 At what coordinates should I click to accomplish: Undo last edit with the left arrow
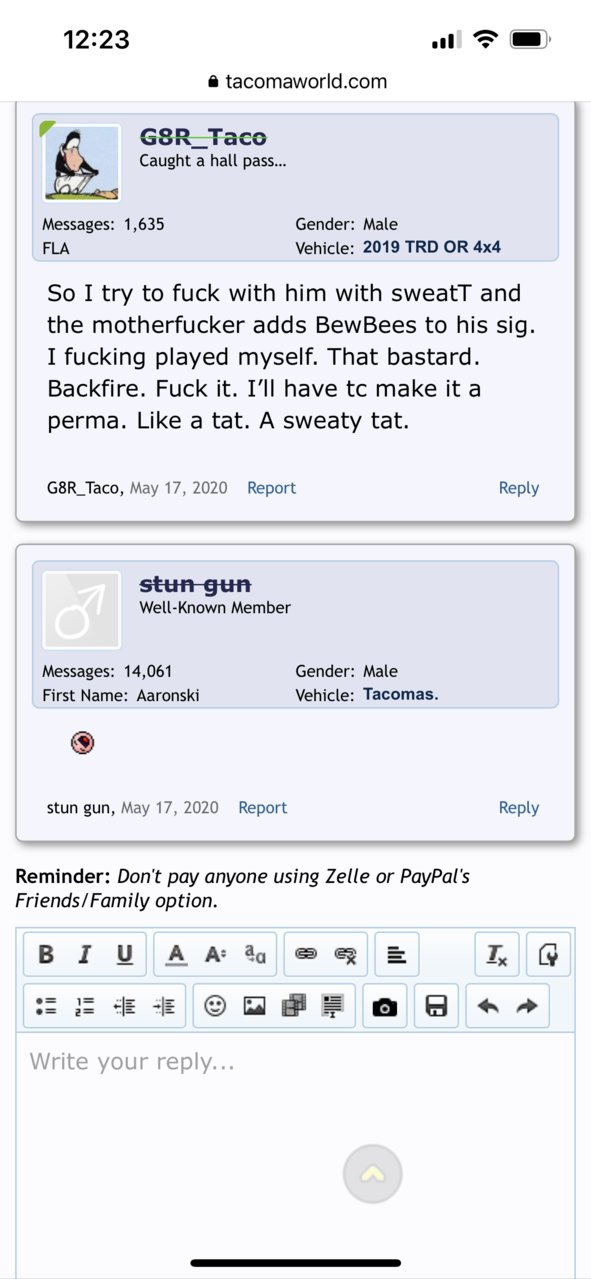pos(488,1007)
